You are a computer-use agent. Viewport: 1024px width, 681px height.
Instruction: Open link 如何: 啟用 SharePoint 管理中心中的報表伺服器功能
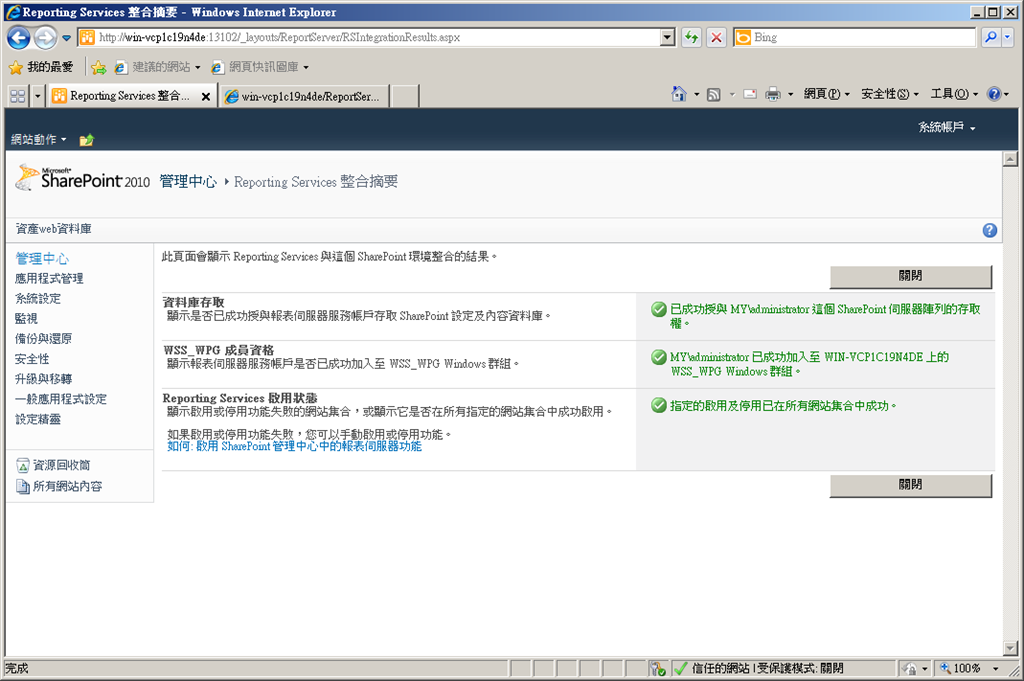295,447
